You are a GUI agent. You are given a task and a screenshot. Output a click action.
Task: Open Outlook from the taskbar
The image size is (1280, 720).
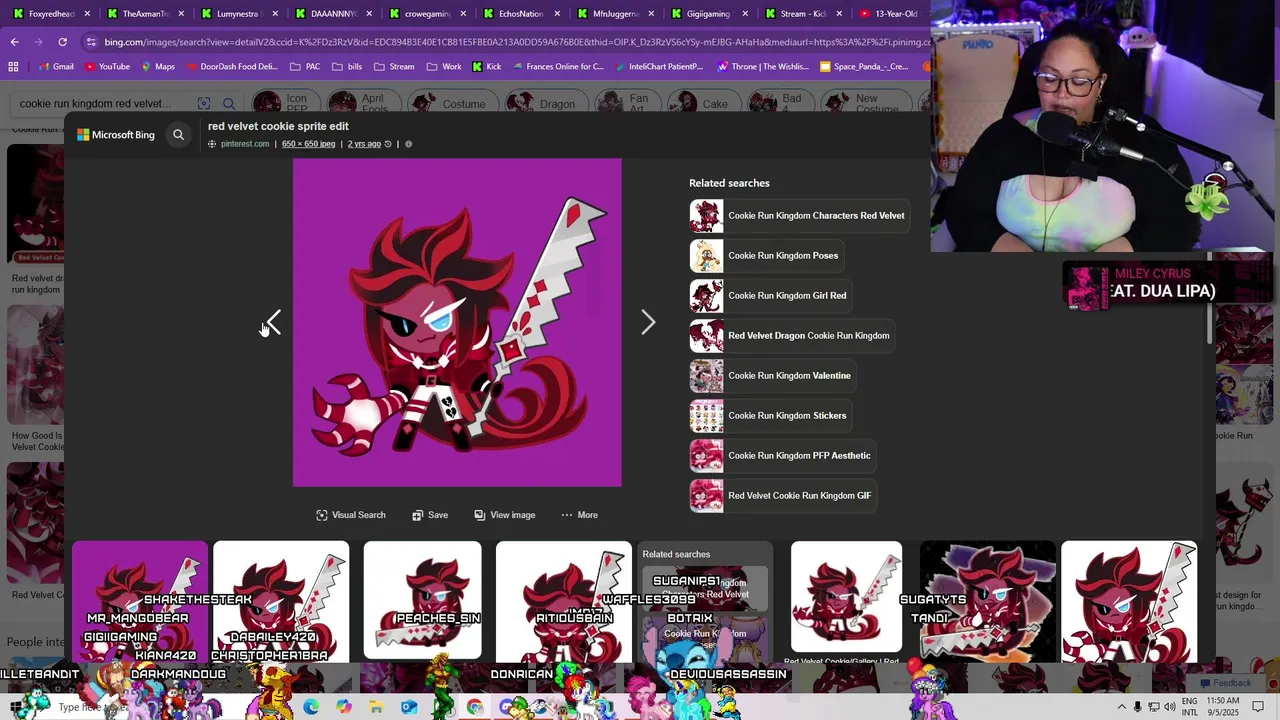click(x=409, y=707)
